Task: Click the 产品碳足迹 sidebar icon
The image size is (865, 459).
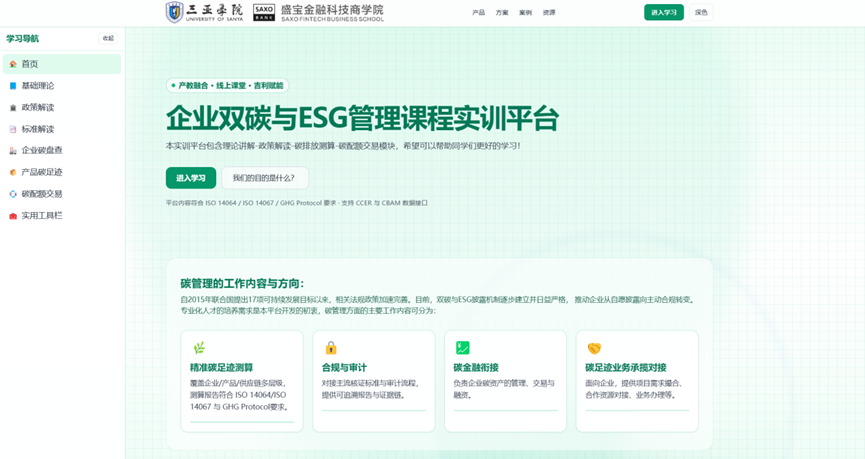Action: 13,172
